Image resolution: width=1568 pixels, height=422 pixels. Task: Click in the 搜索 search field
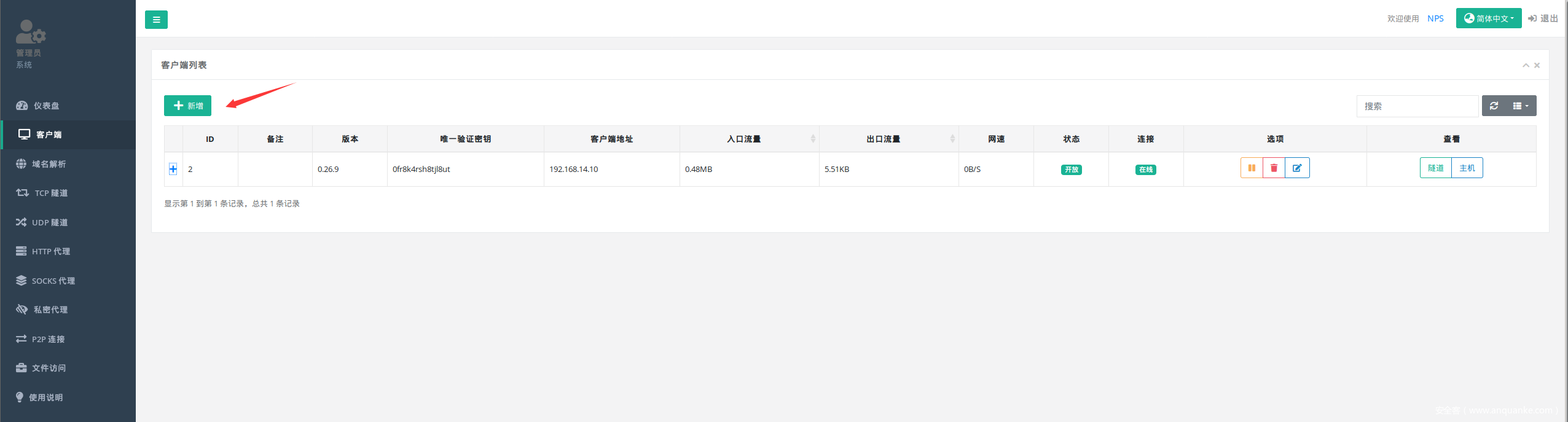click(1416, 106)
